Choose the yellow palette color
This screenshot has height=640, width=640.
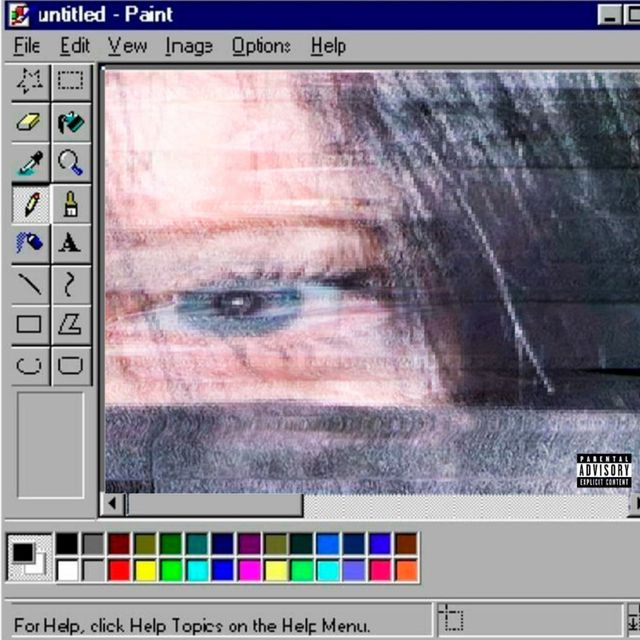point(145,570)
